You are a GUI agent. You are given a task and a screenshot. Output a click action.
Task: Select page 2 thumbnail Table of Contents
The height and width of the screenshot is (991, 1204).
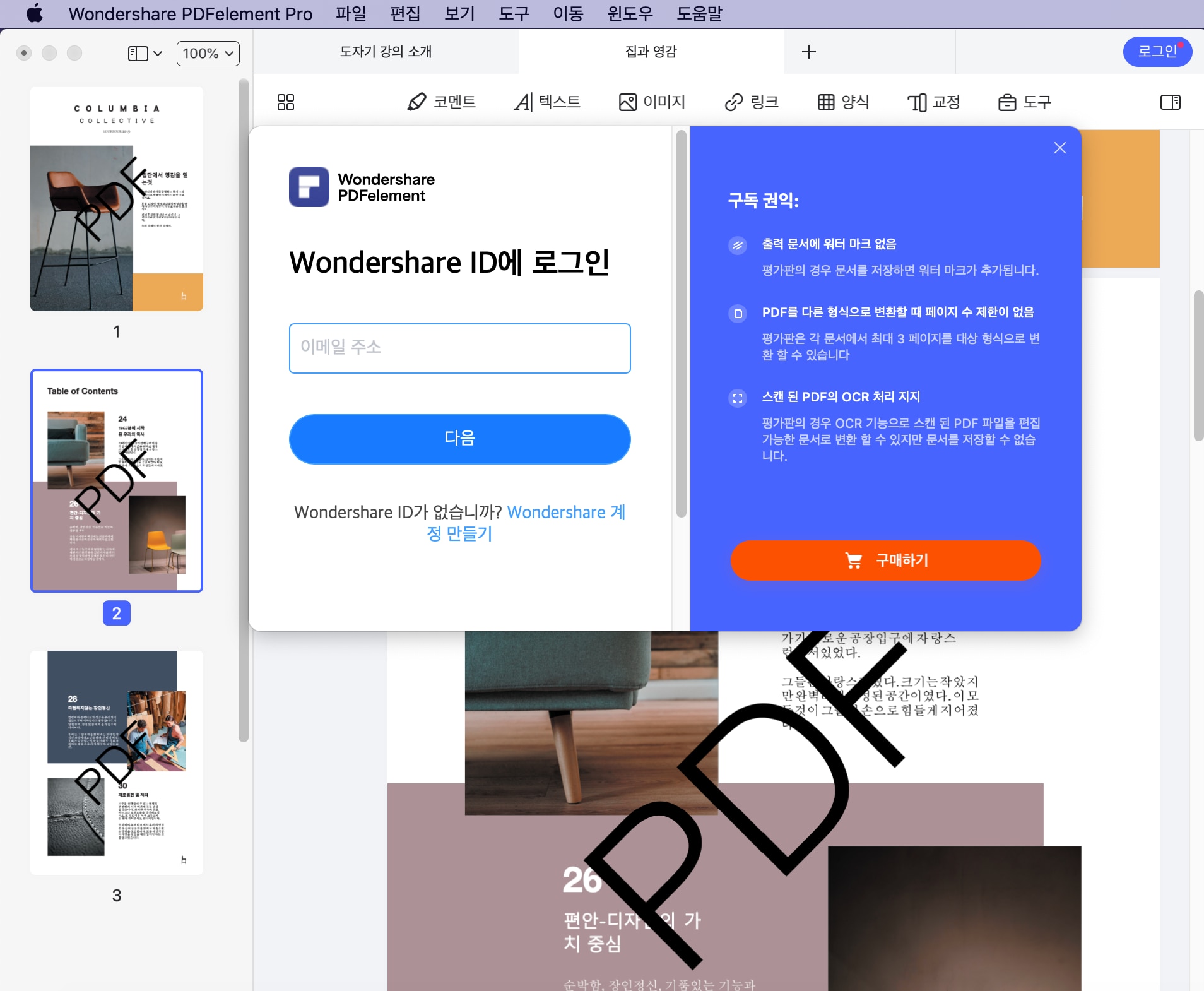117,480
